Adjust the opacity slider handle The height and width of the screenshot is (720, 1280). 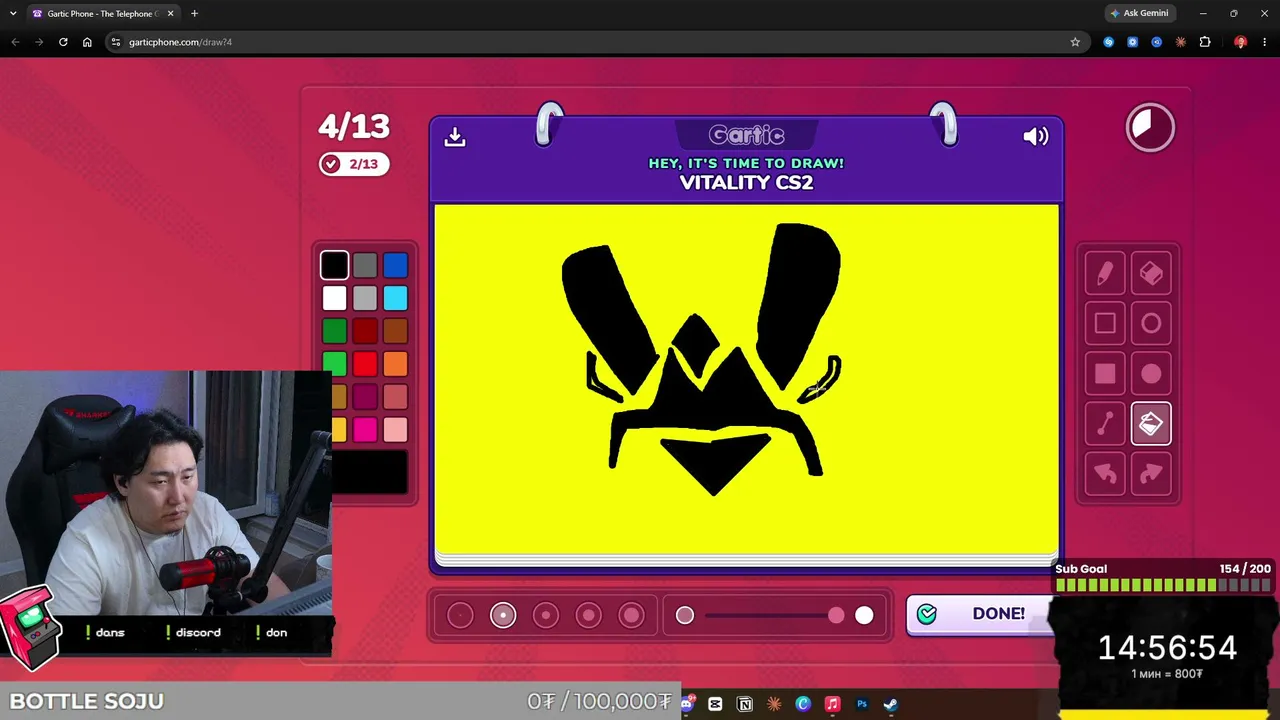[836, 615]
